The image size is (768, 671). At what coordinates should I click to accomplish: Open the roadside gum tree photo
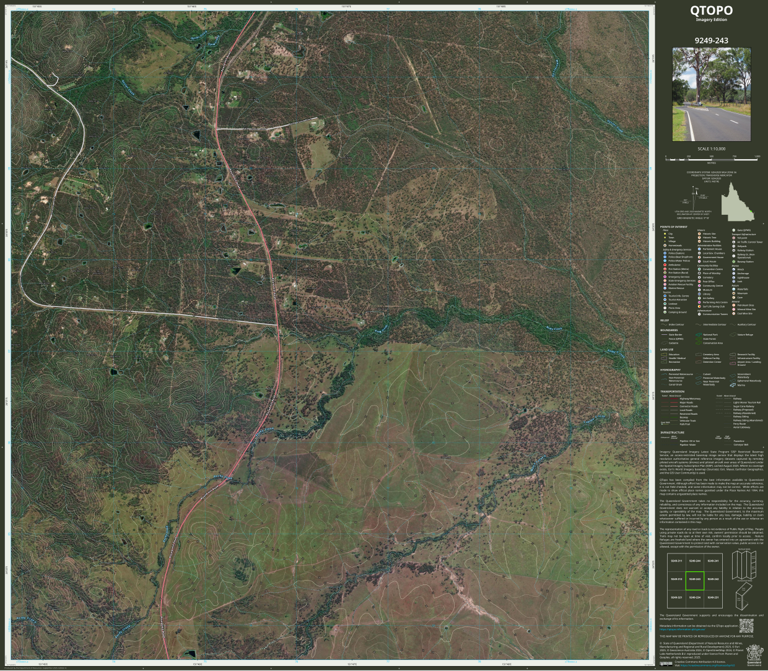coord(711,94)
